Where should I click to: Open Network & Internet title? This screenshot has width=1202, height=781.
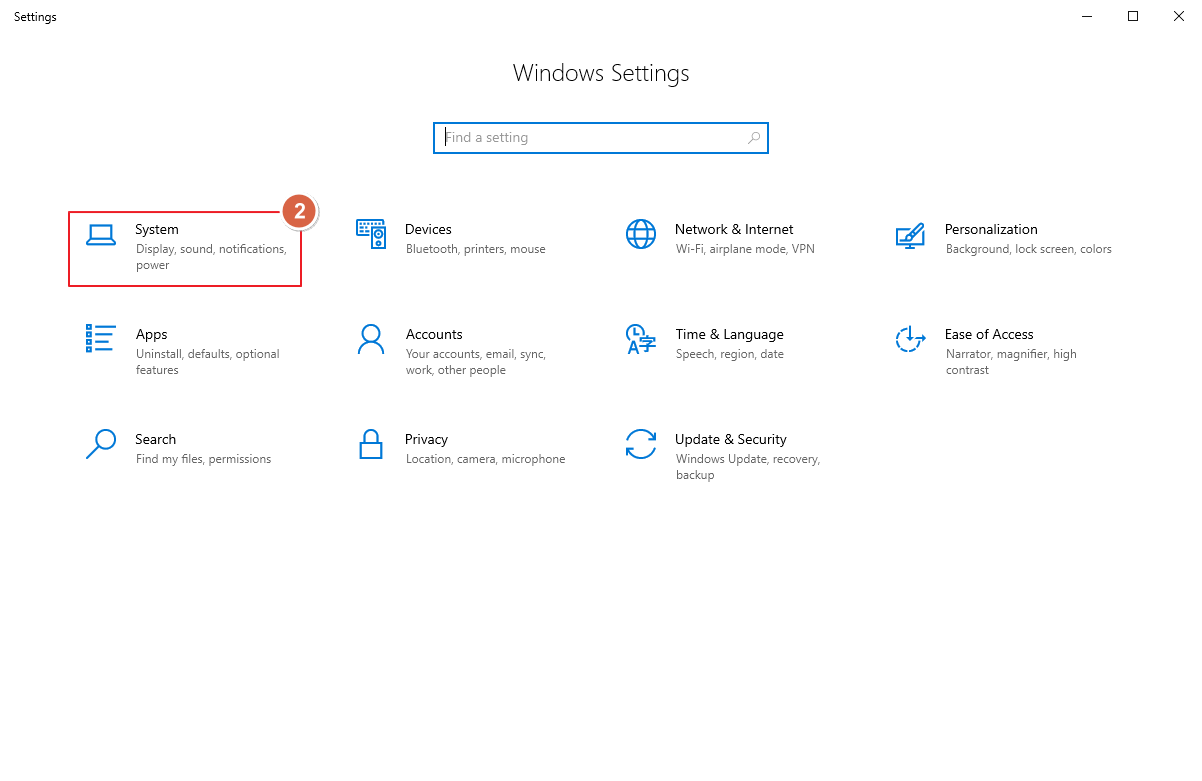734,229
